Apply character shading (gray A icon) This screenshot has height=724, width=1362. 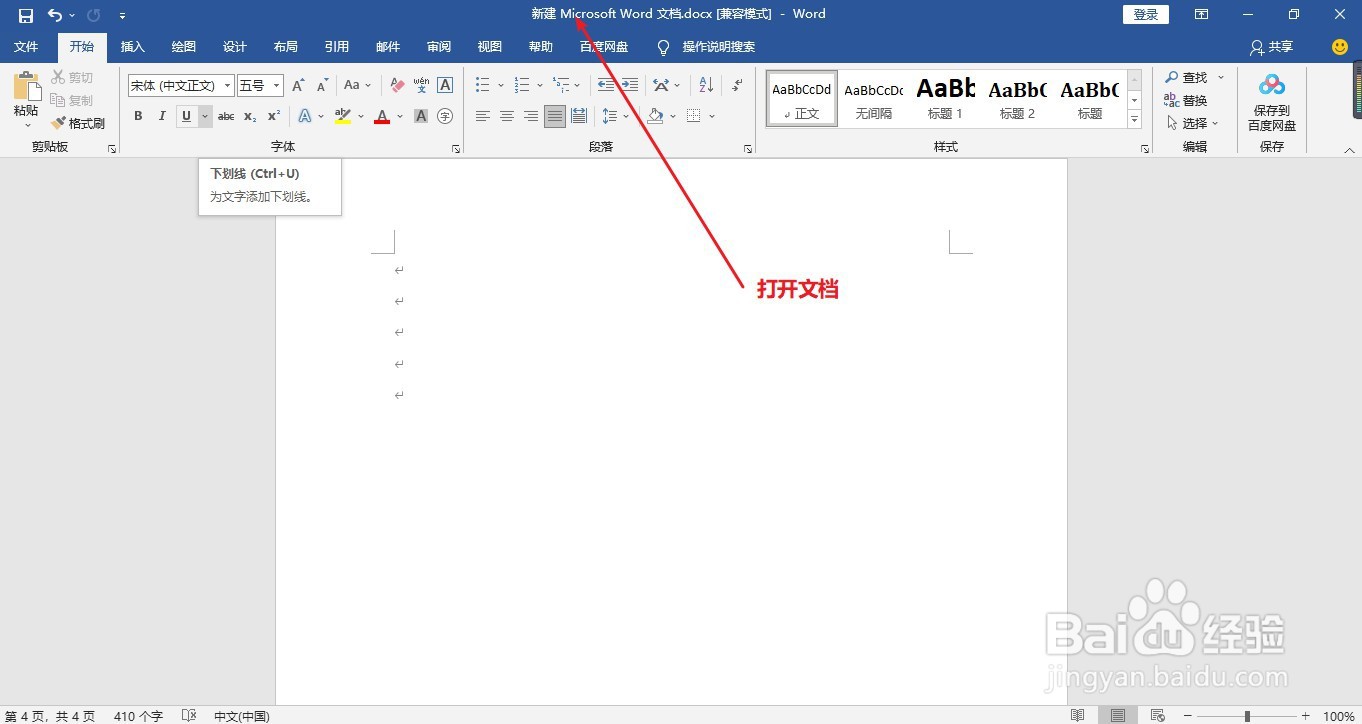421,116
